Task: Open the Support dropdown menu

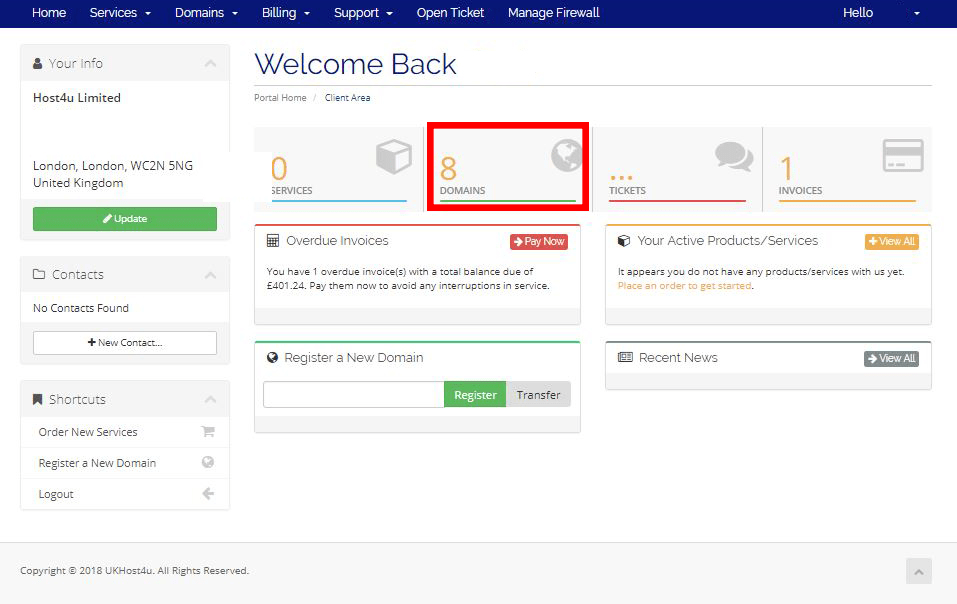Action: [363, 13]
